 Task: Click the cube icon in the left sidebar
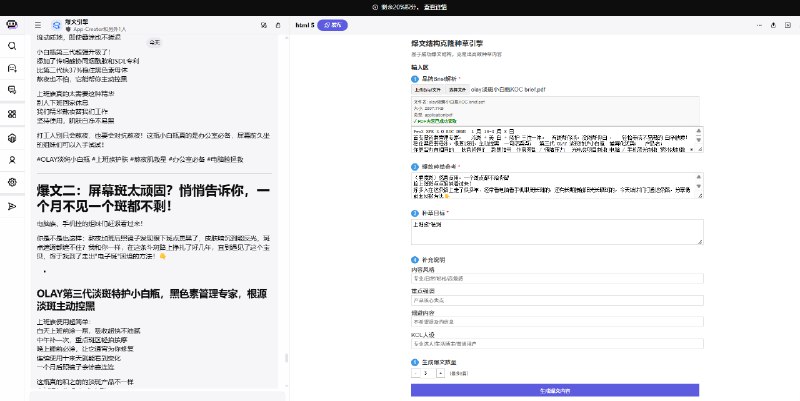tap(12, 138)
